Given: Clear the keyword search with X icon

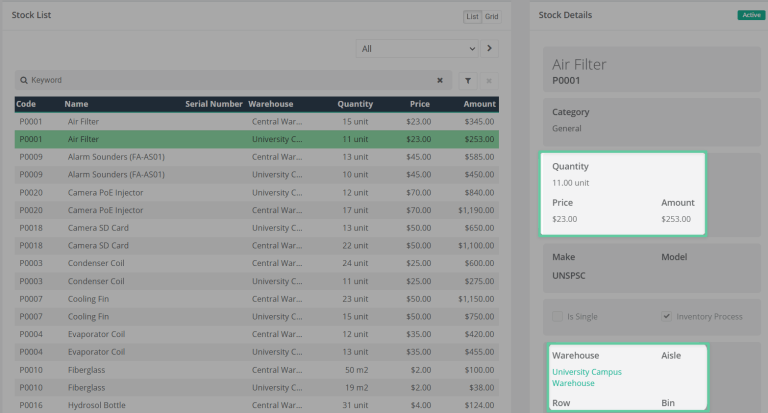Looking at the screenshot, I should 440,80.
